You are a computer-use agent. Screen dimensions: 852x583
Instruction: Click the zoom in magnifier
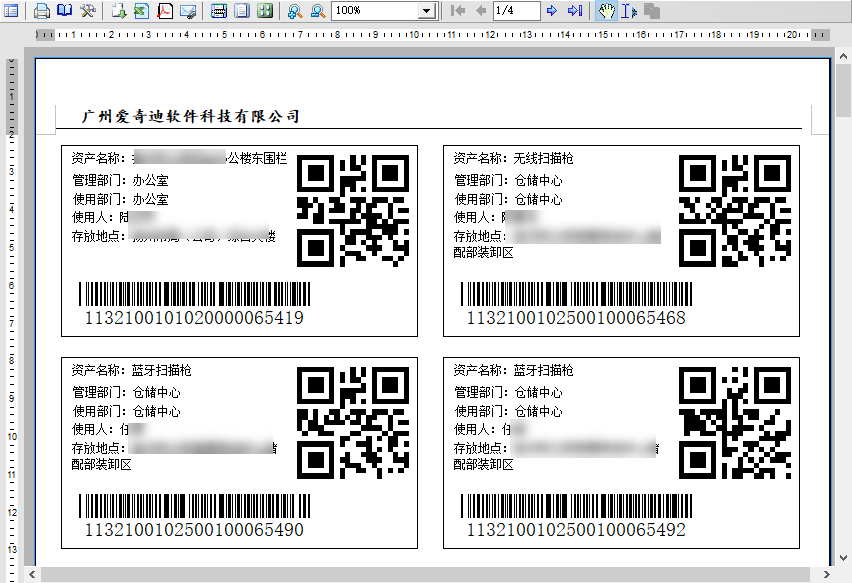coord(295,10)
